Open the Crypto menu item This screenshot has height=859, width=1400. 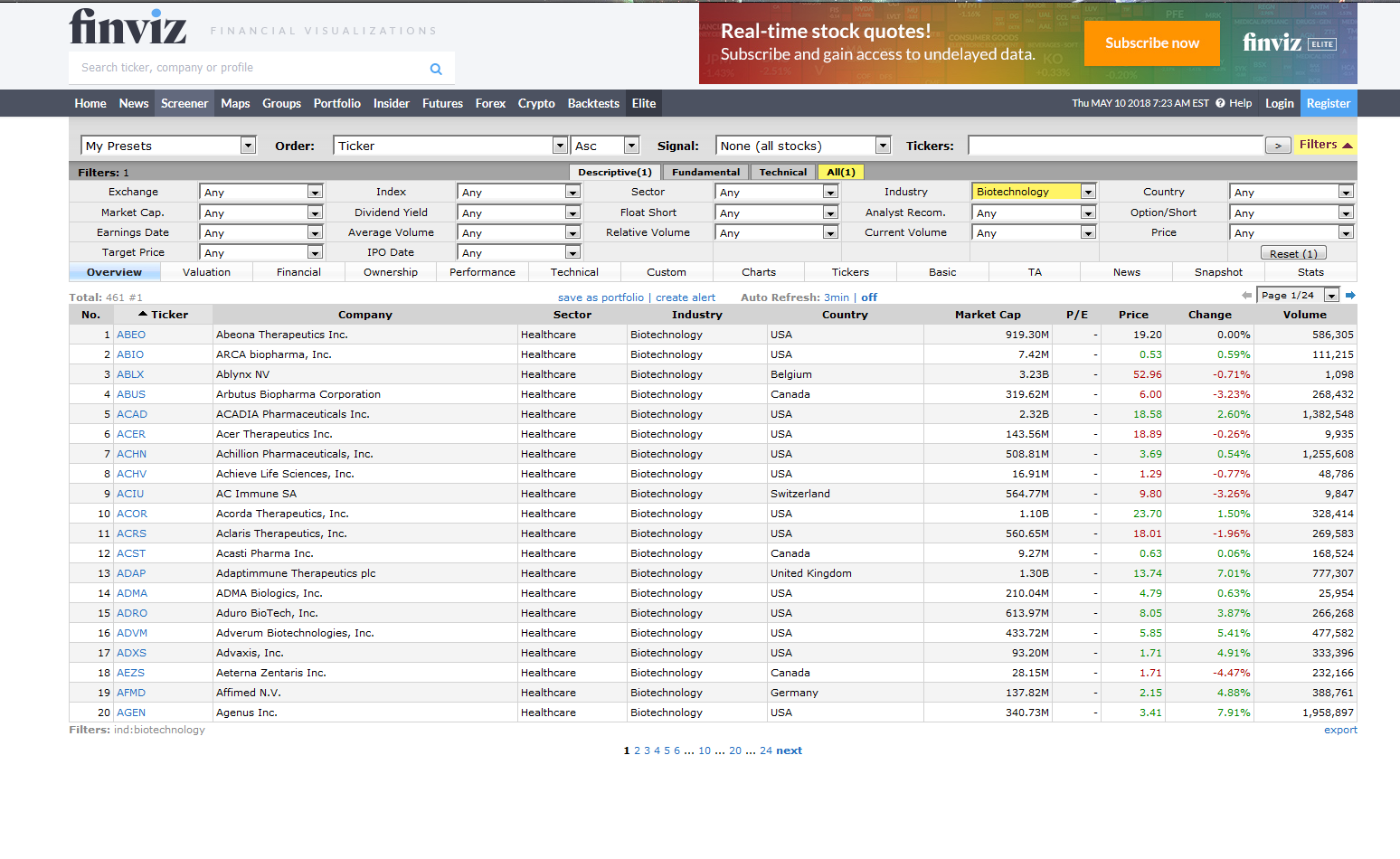[536, 103]
